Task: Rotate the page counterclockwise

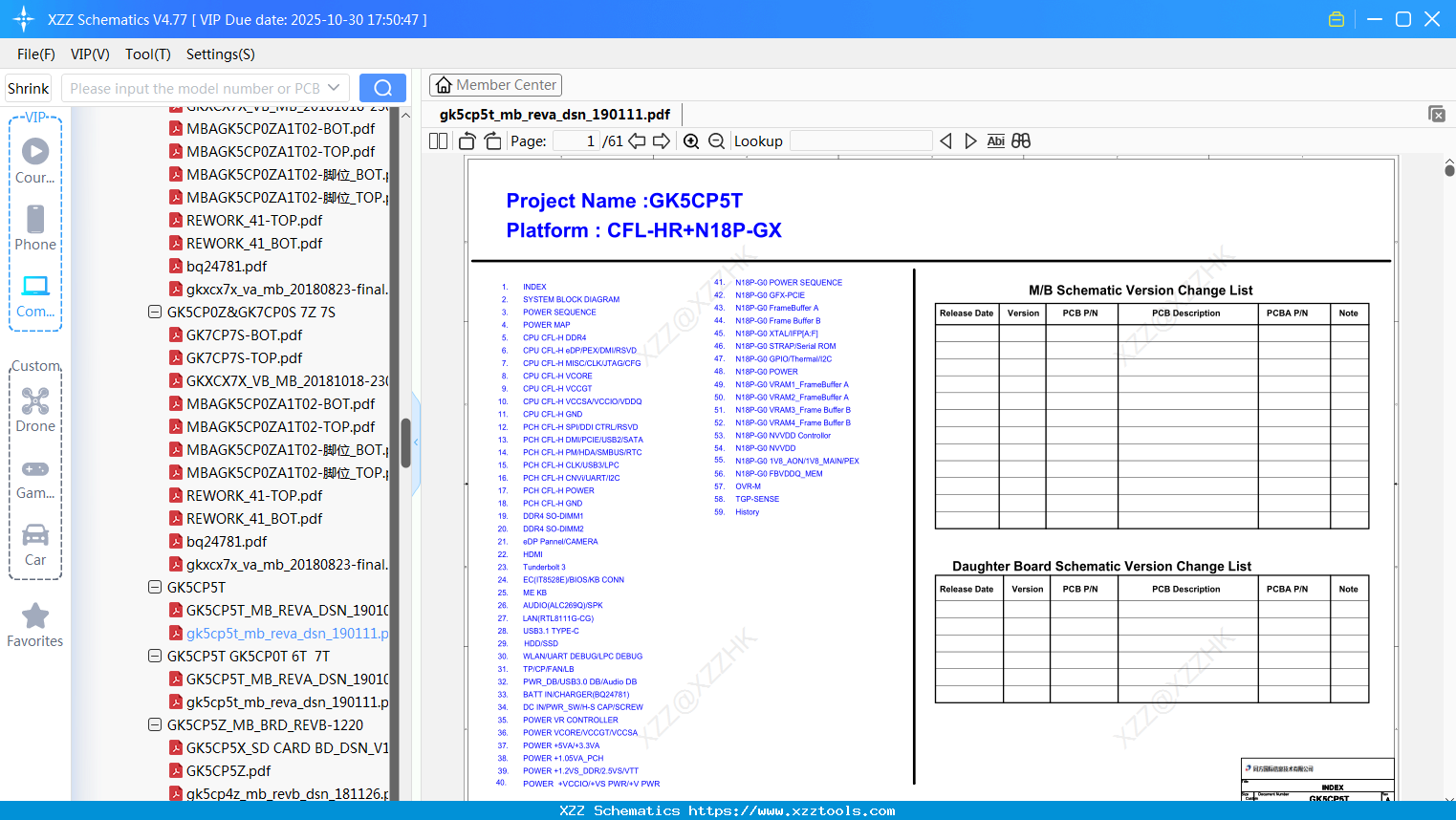Action: [x=467, y=141]
